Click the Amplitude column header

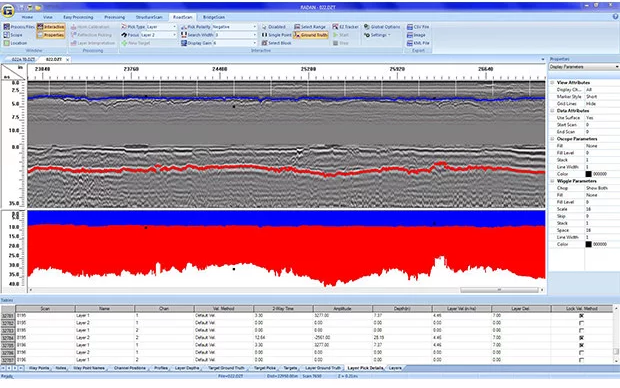point(342,309)
